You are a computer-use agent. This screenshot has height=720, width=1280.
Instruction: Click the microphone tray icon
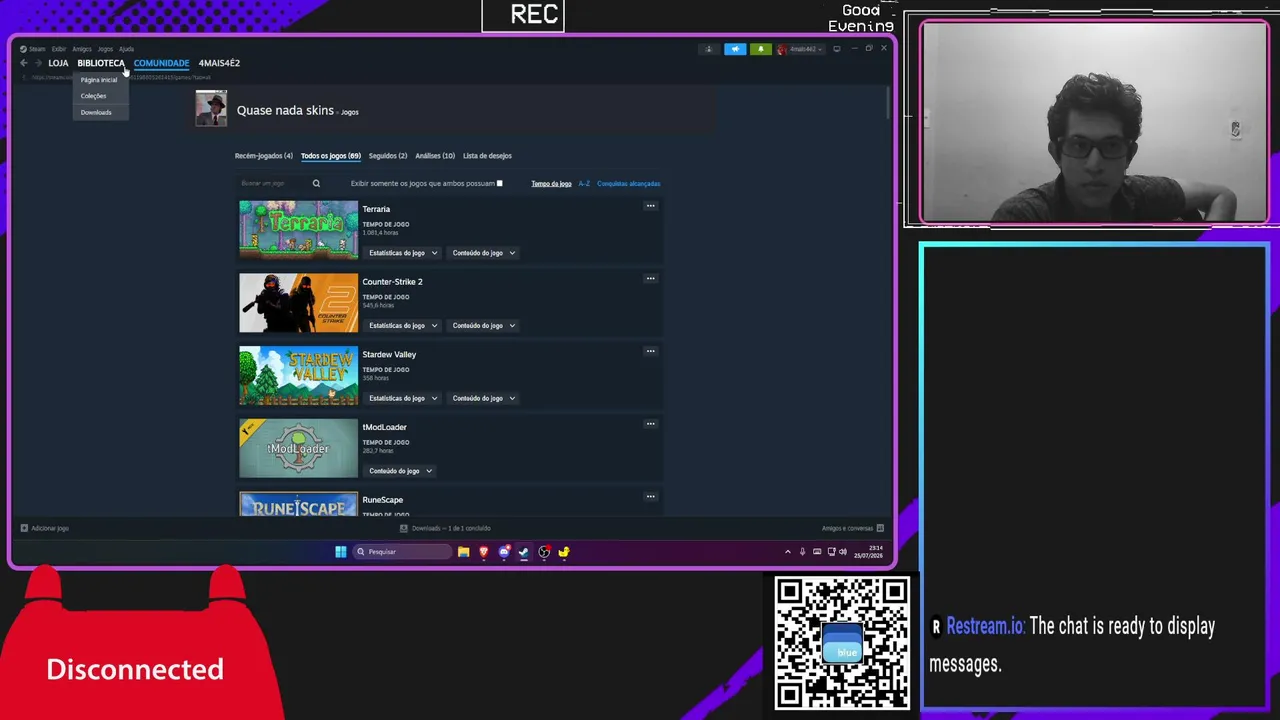tap(802, 552)
